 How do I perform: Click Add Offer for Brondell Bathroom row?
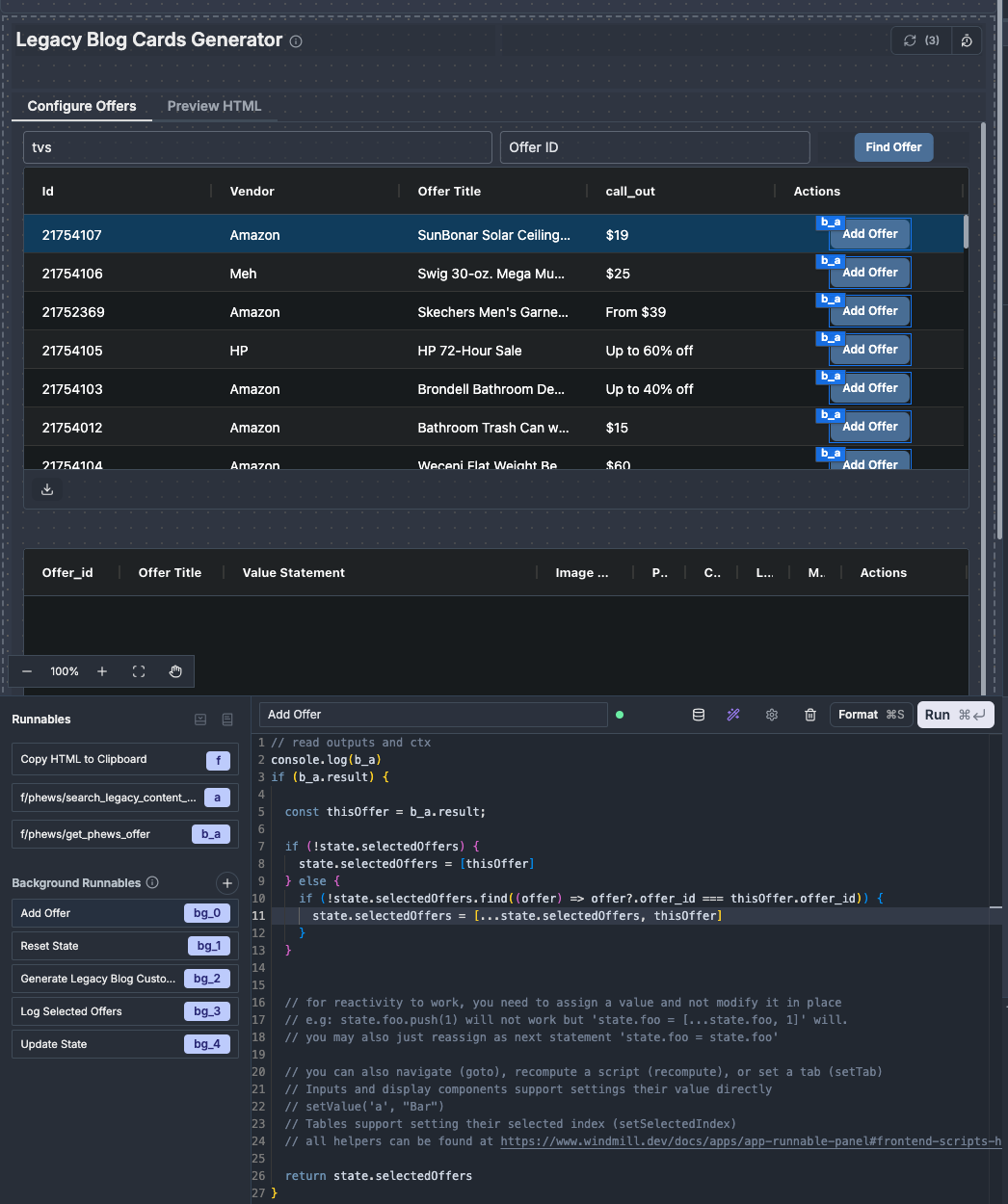(870, 388)
